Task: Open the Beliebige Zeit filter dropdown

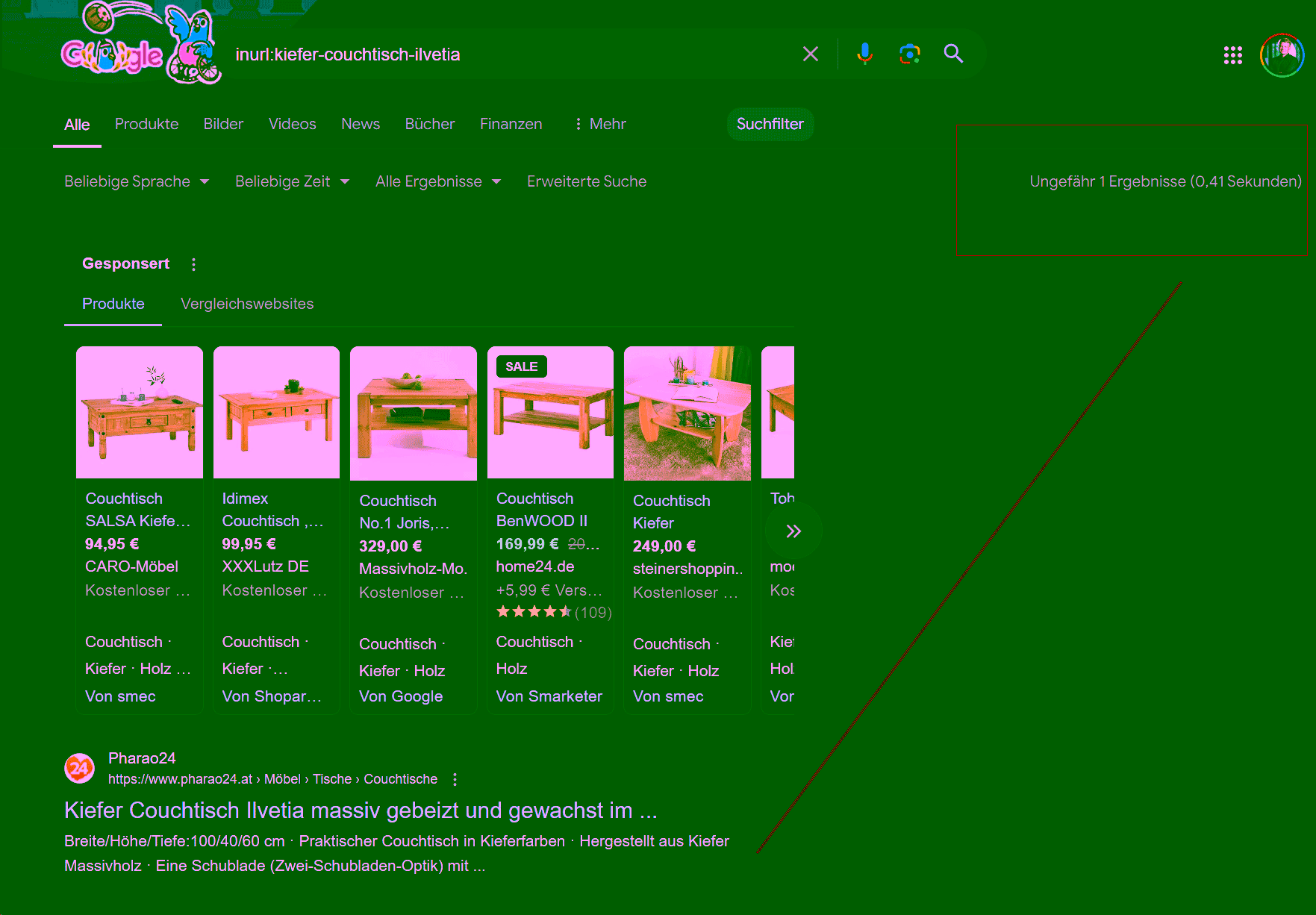Action: pos(292,181)
